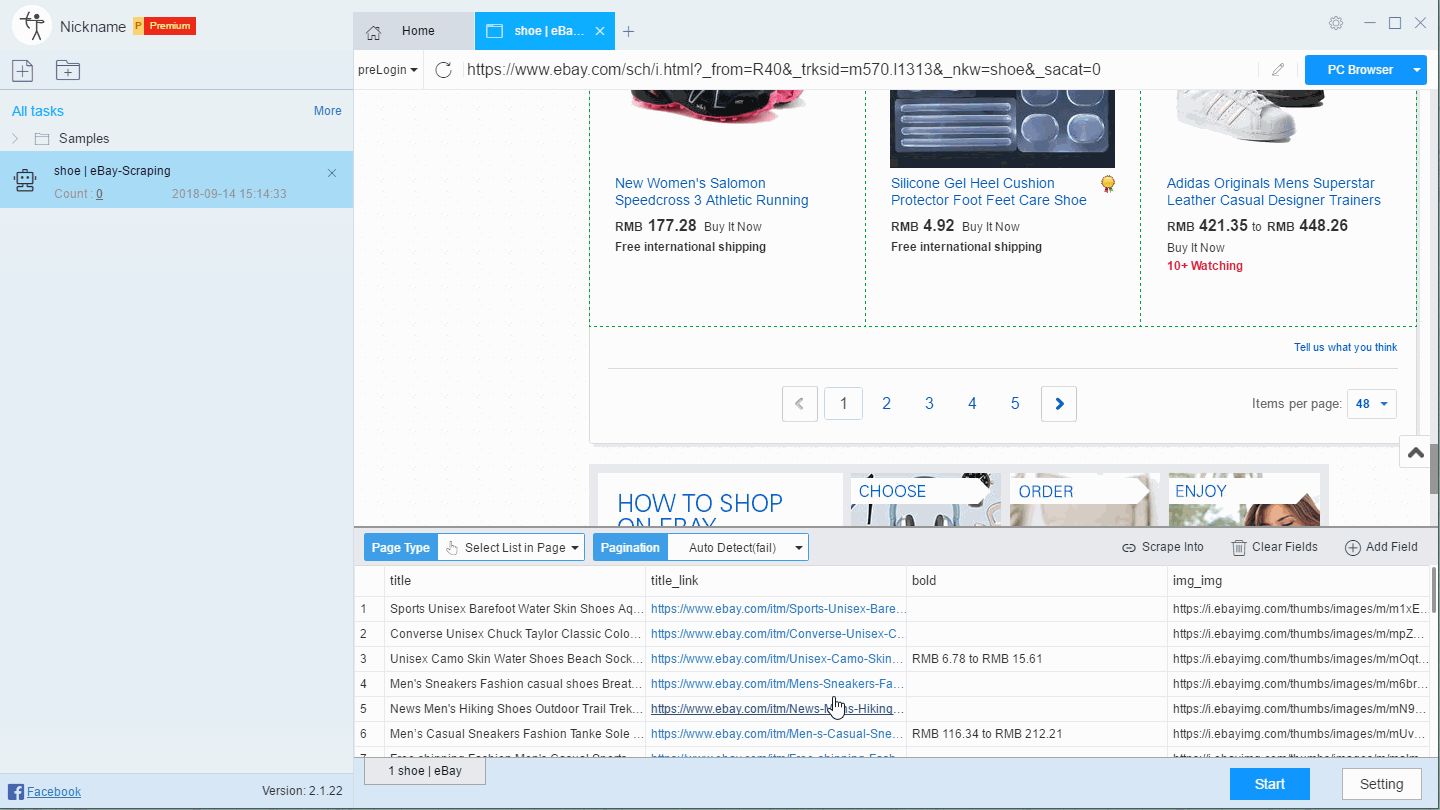Click Men's Sneakers Fashion casual shoes title
1440x810 pixels.
[516, 684]
